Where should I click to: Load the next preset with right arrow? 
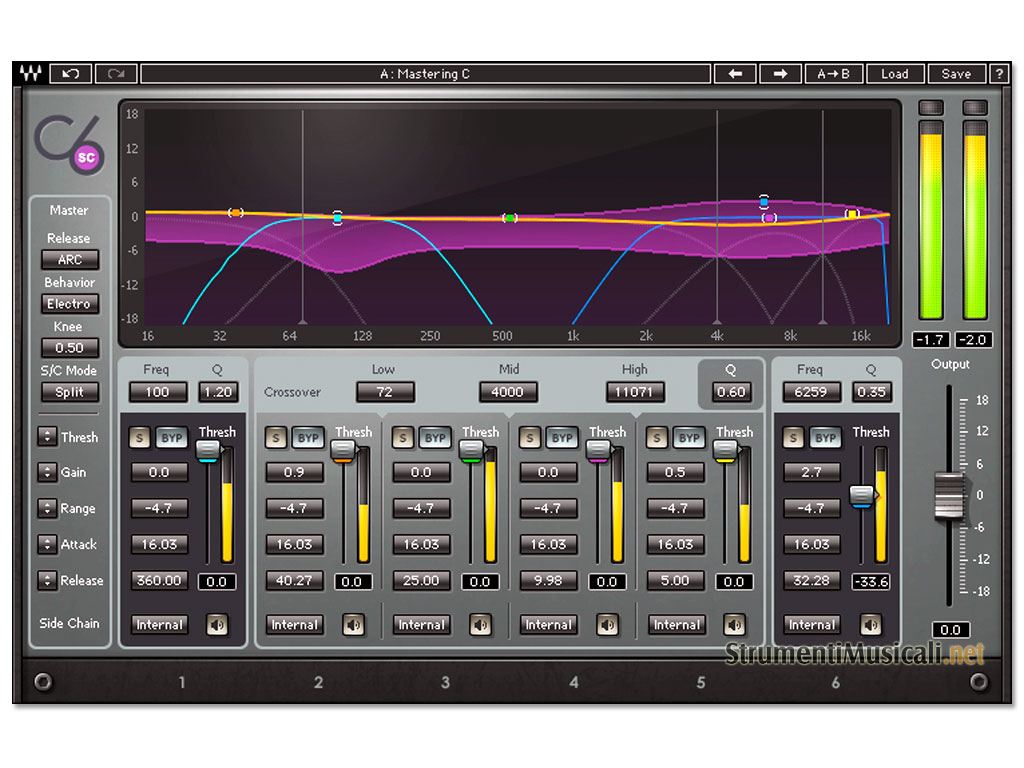(781, 74)
